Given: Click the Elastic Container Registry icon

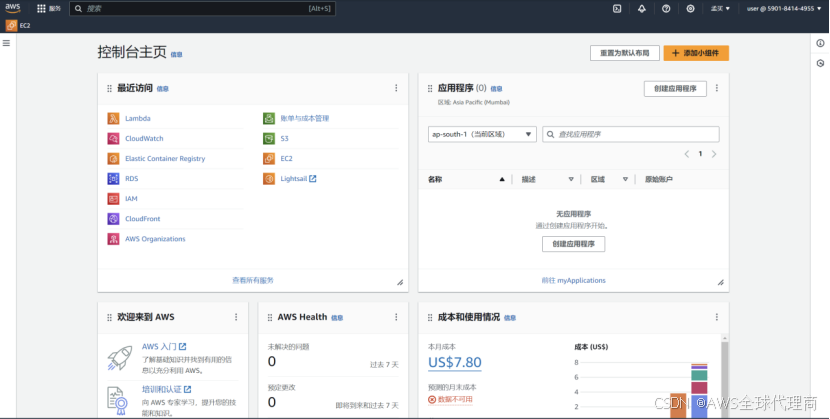Looking at the screenshot, I should coord(113,159).
